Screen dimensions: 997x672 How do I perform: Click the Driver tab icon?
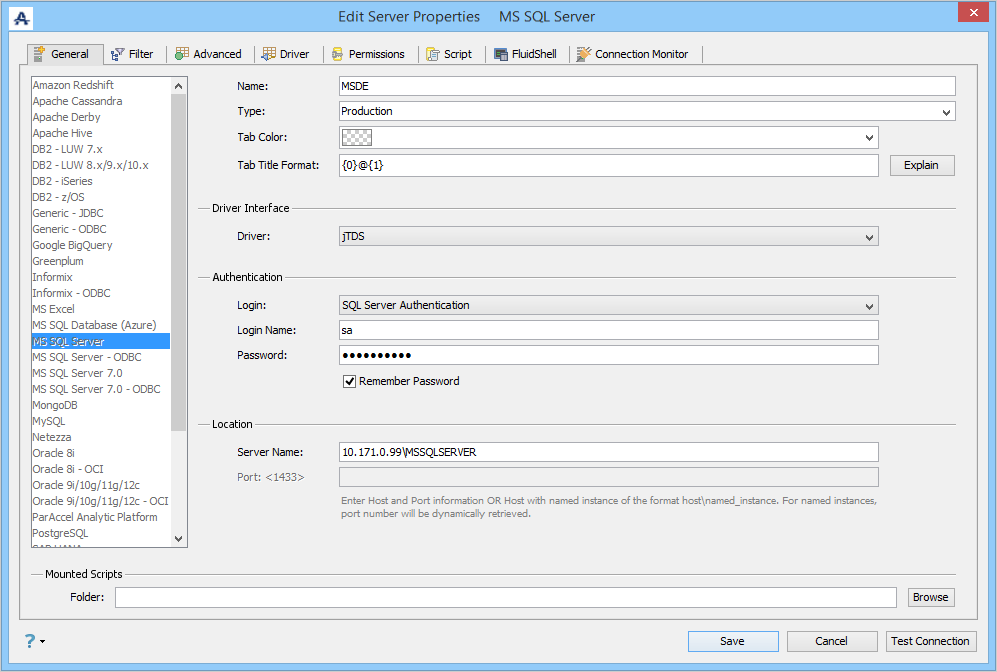coord(269,54)
